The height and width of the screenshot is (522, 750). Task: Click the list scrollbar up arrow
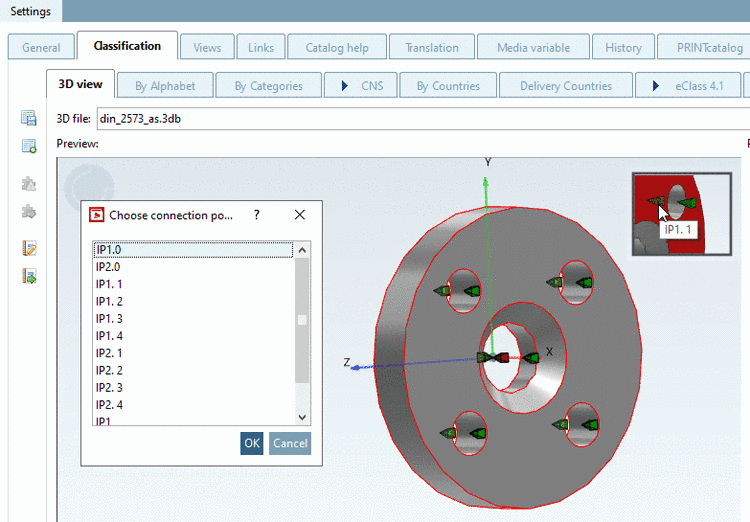[302, 250]
